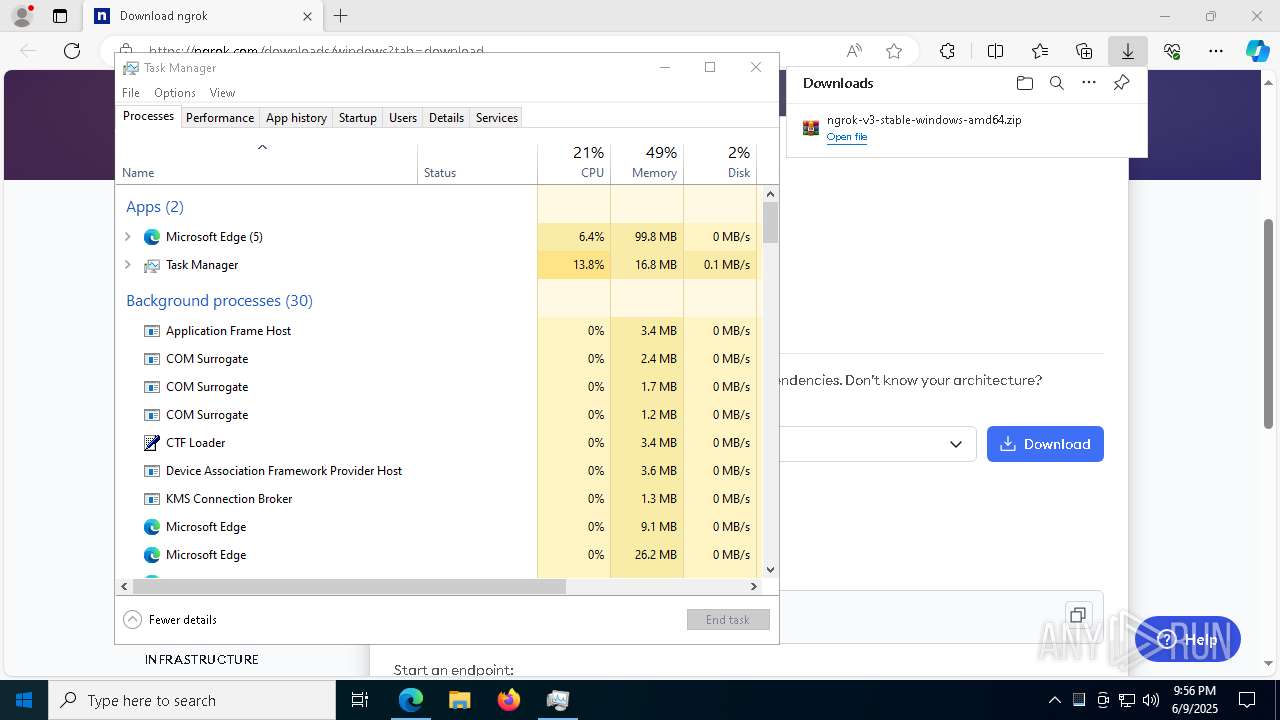This screenshot has height=720, width=1280.
Task: Open the architecture dropdown on ngrok page
Action: tap(878, 444)
